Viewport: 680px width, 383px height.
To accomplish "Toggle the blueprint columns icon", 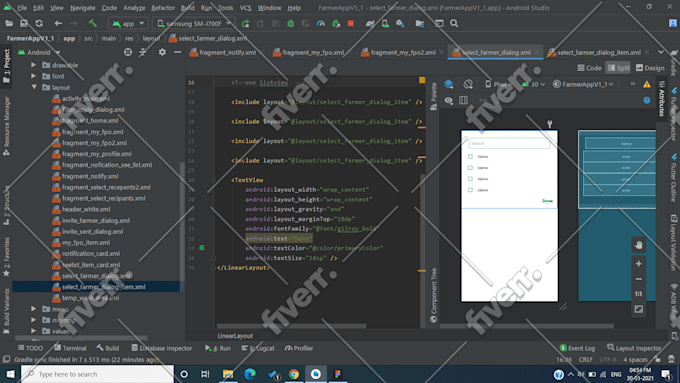I will tap(464, 101).
